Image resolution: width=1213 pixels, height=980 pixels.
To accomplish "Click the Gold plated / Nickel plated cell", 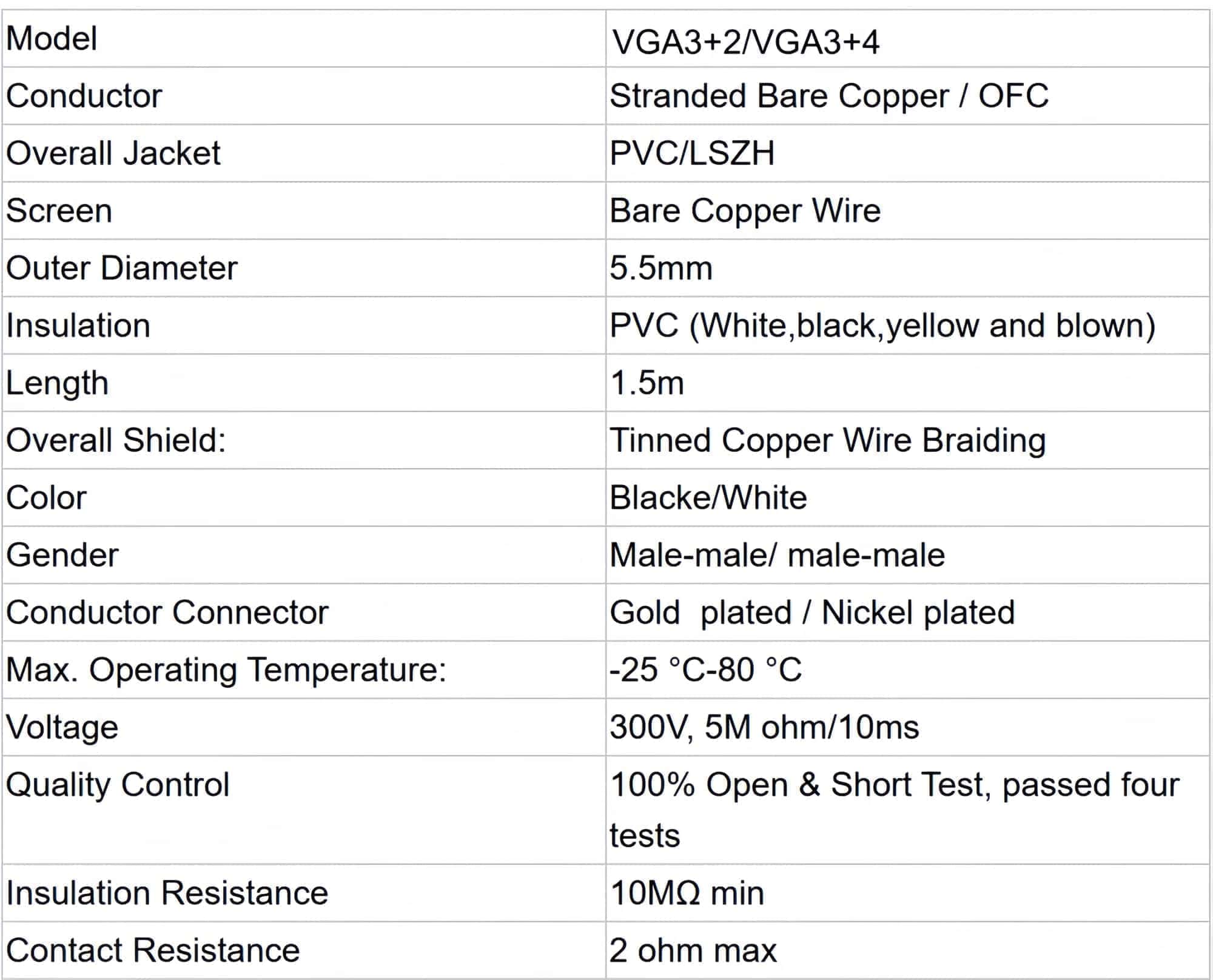I will click(x=811, y=612).
